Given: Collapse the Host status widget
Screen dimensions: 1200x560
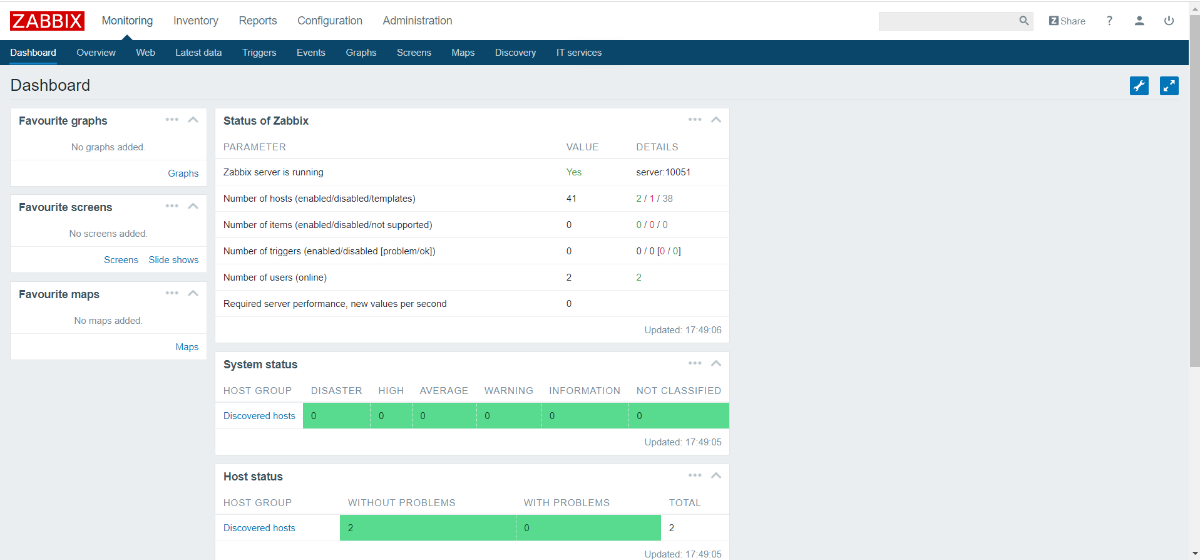Looking at the screenshot, I should tap(716, 476).
